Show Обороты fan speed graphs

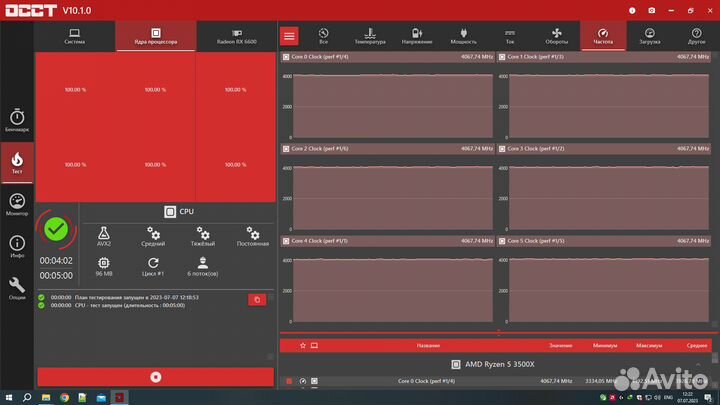[557, 36]
